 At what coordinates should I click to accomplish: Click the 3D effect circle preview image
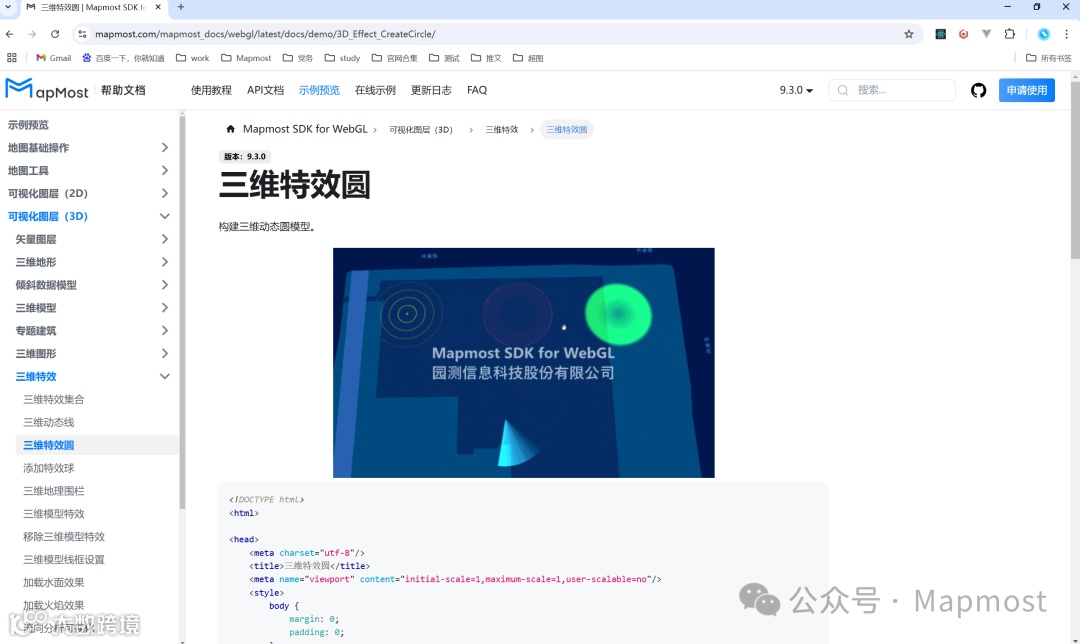(x=523, y=362)
